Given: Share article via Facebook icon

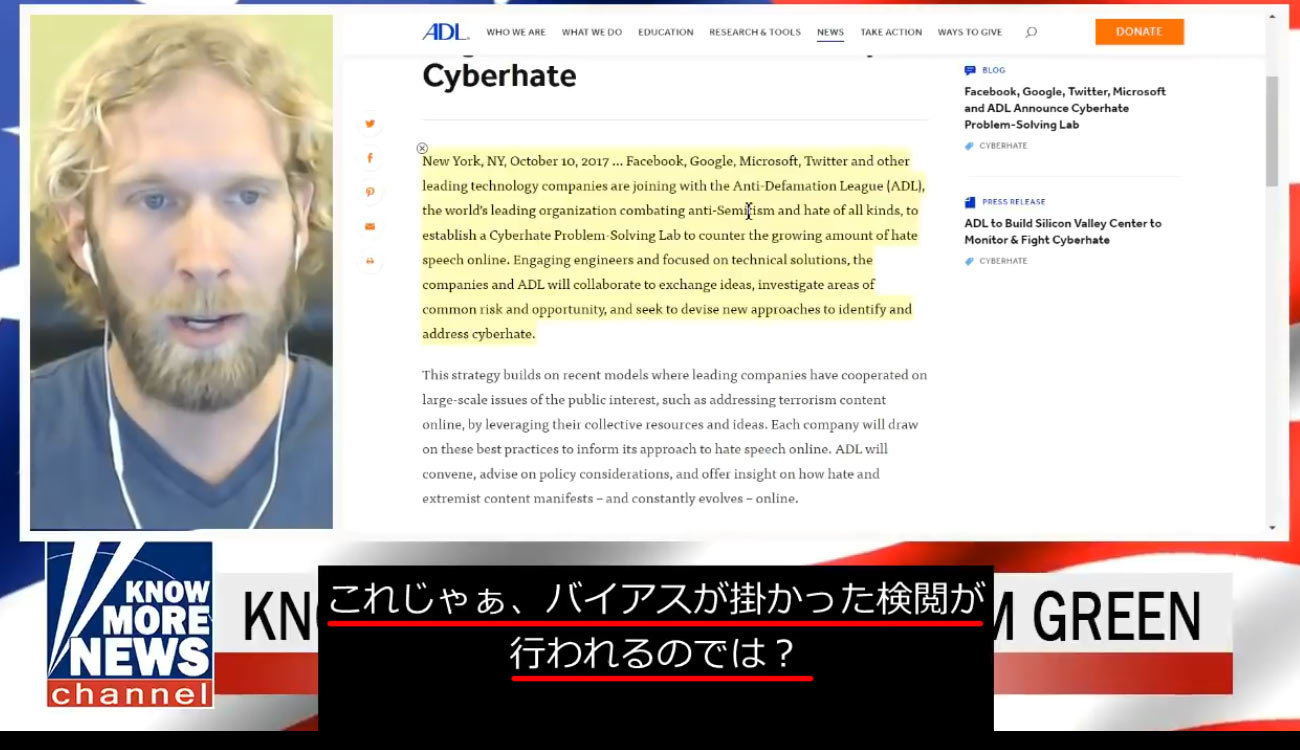Looking at the screenshot, I should (x=370, y=158).
